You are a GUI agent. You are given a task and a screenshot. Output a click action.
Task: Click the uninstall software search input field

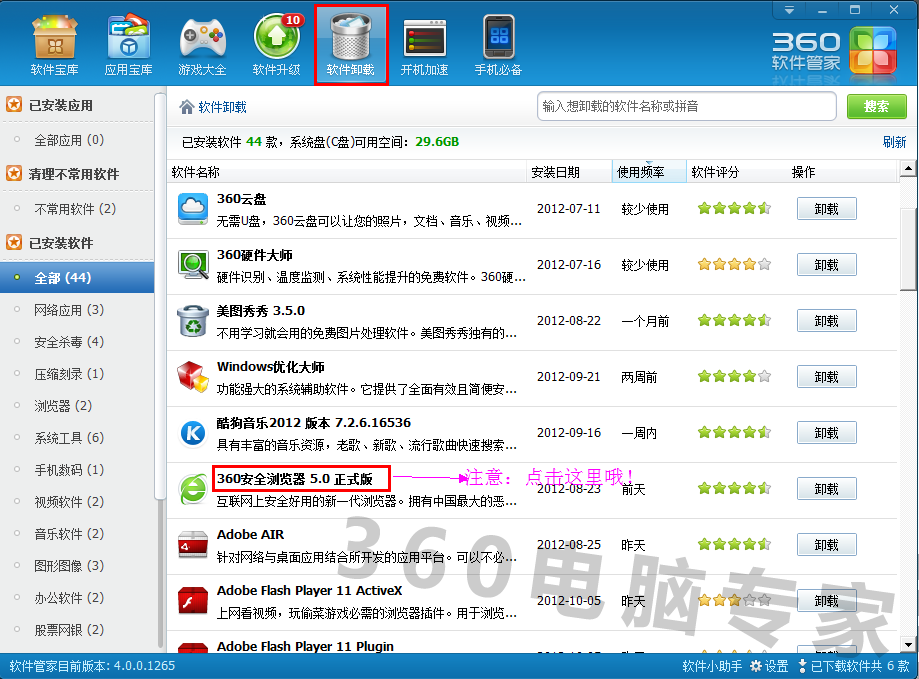point(686,106)
